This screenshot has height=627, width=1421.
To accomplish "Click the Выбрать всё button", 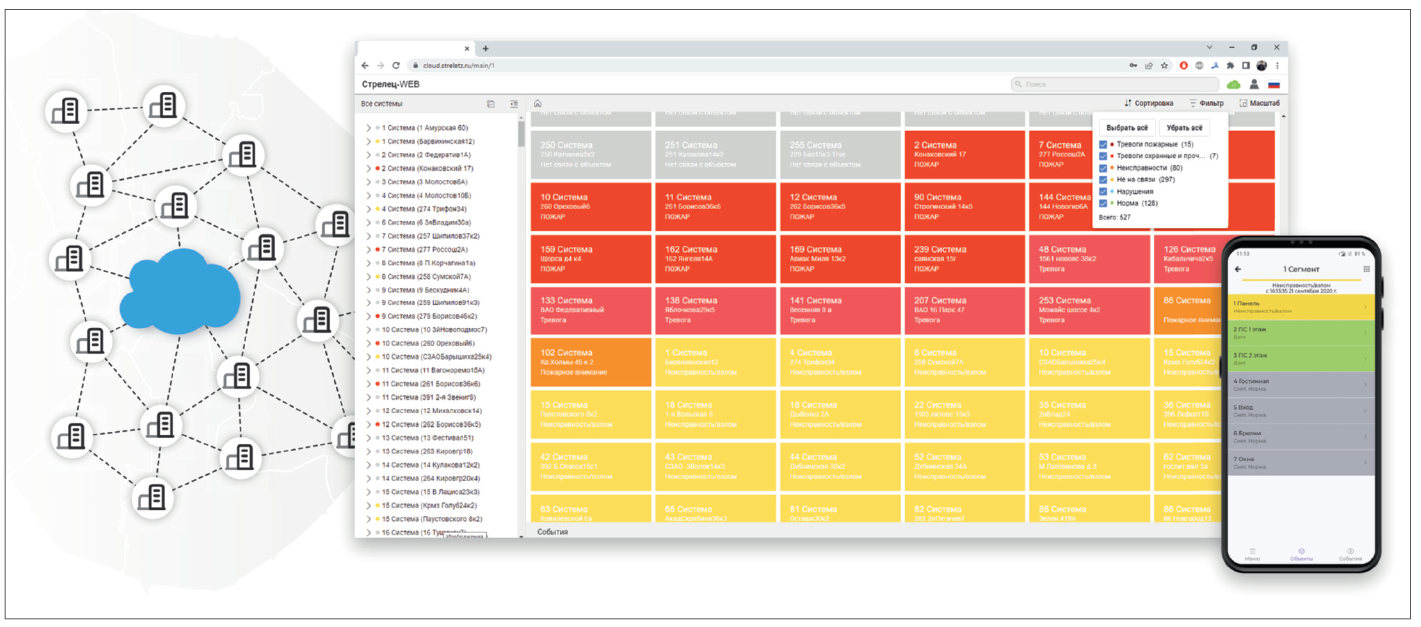I will pos(1128,128).
